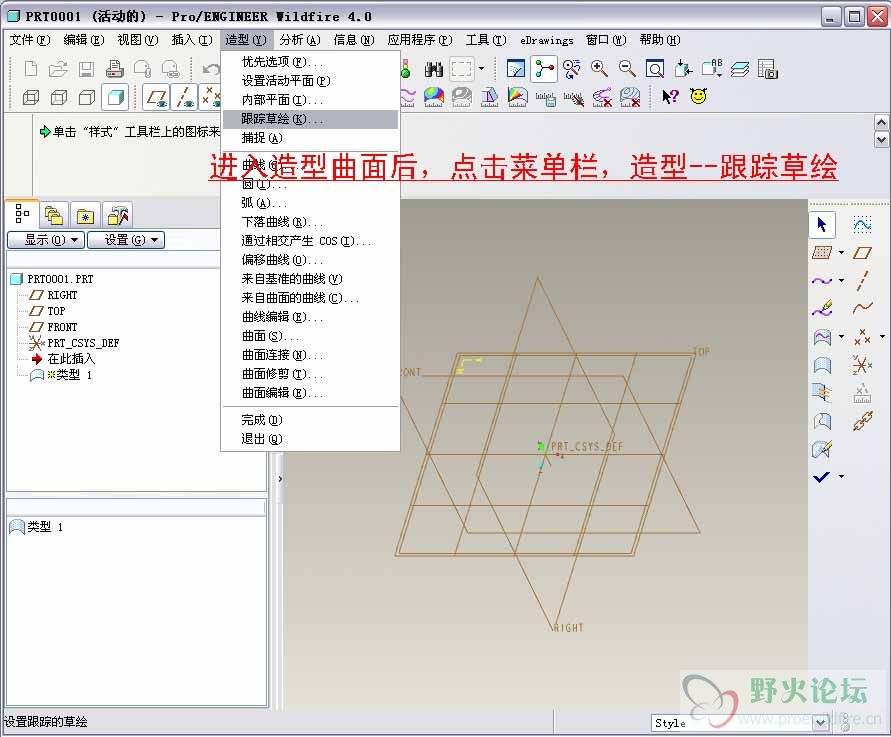Click the message area scroll down arrow
891x737 pixels.
pyautogui.click(x=881, y=139)
